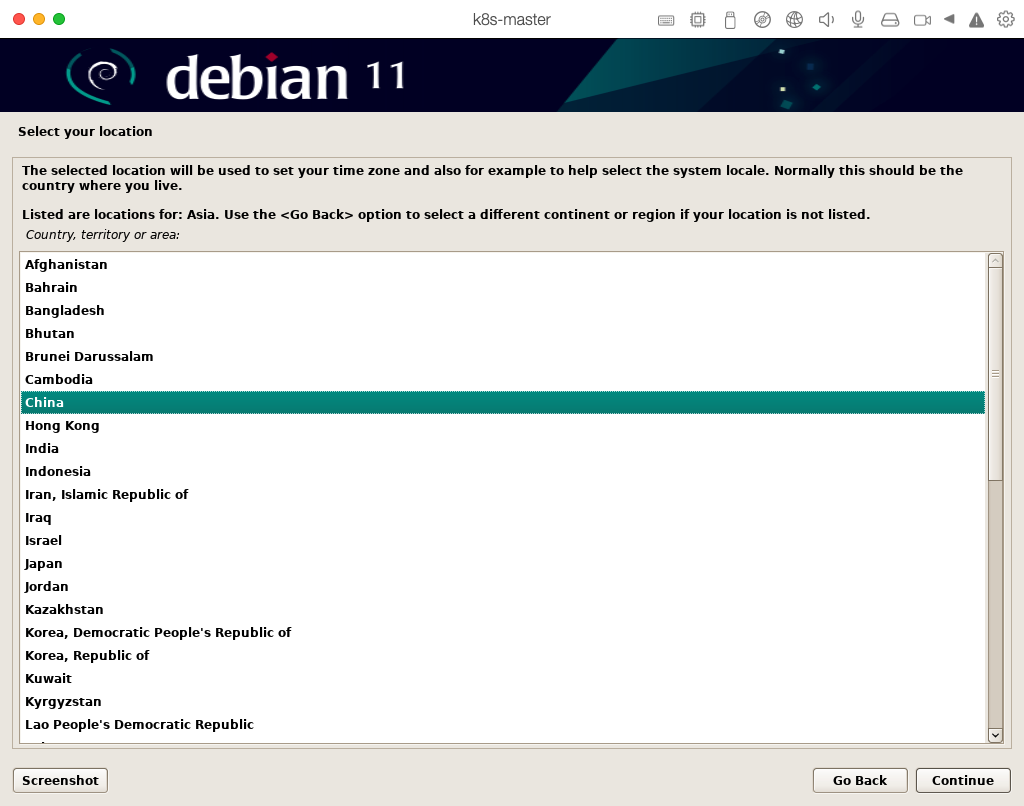The width and height of the screenshot is (1024, 806).
Task: Select Iraq from the country list
Action: [x=502, y=517]
